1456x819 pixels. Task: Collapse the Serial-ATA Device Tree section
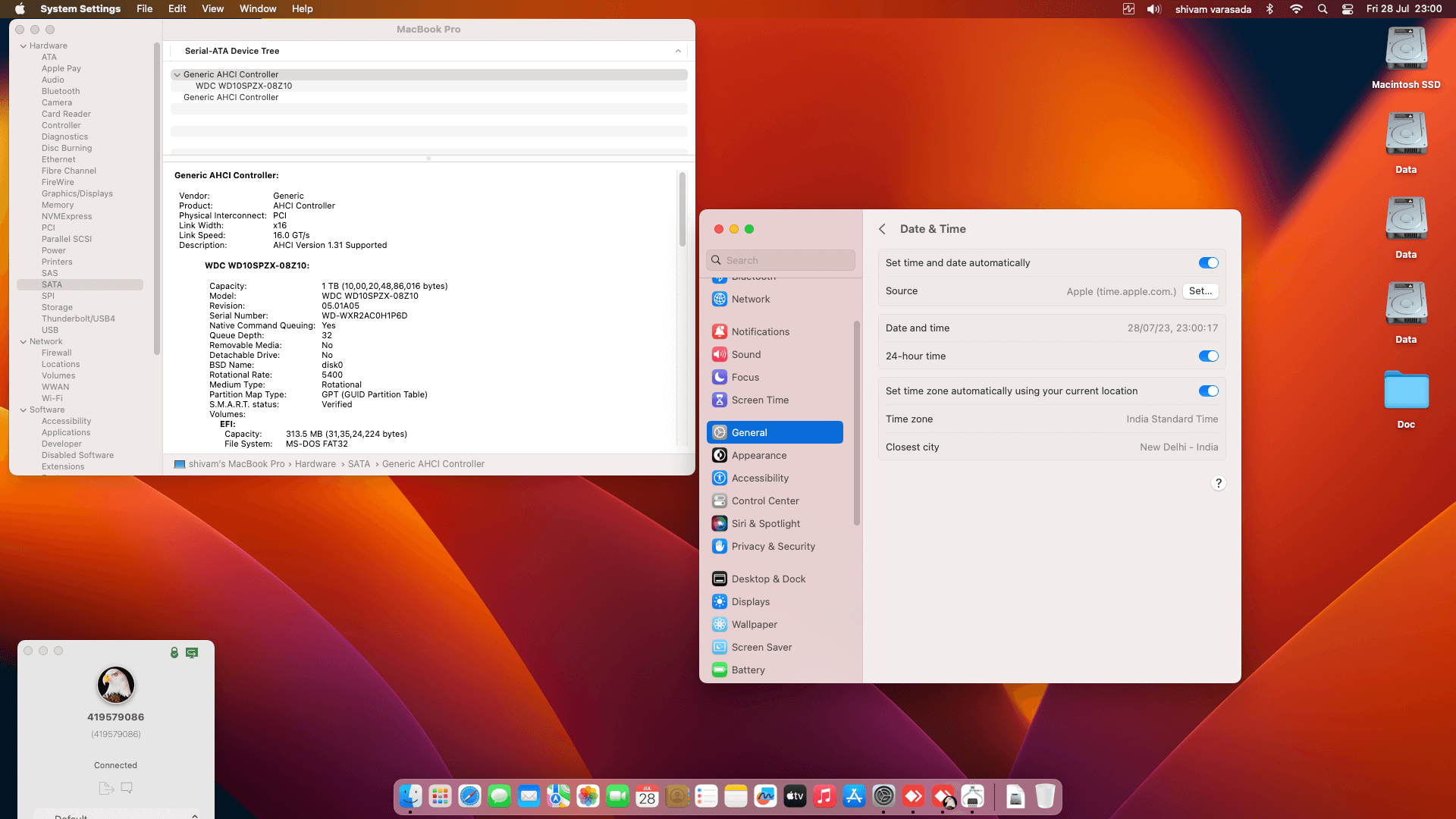[x=679, y=51]
